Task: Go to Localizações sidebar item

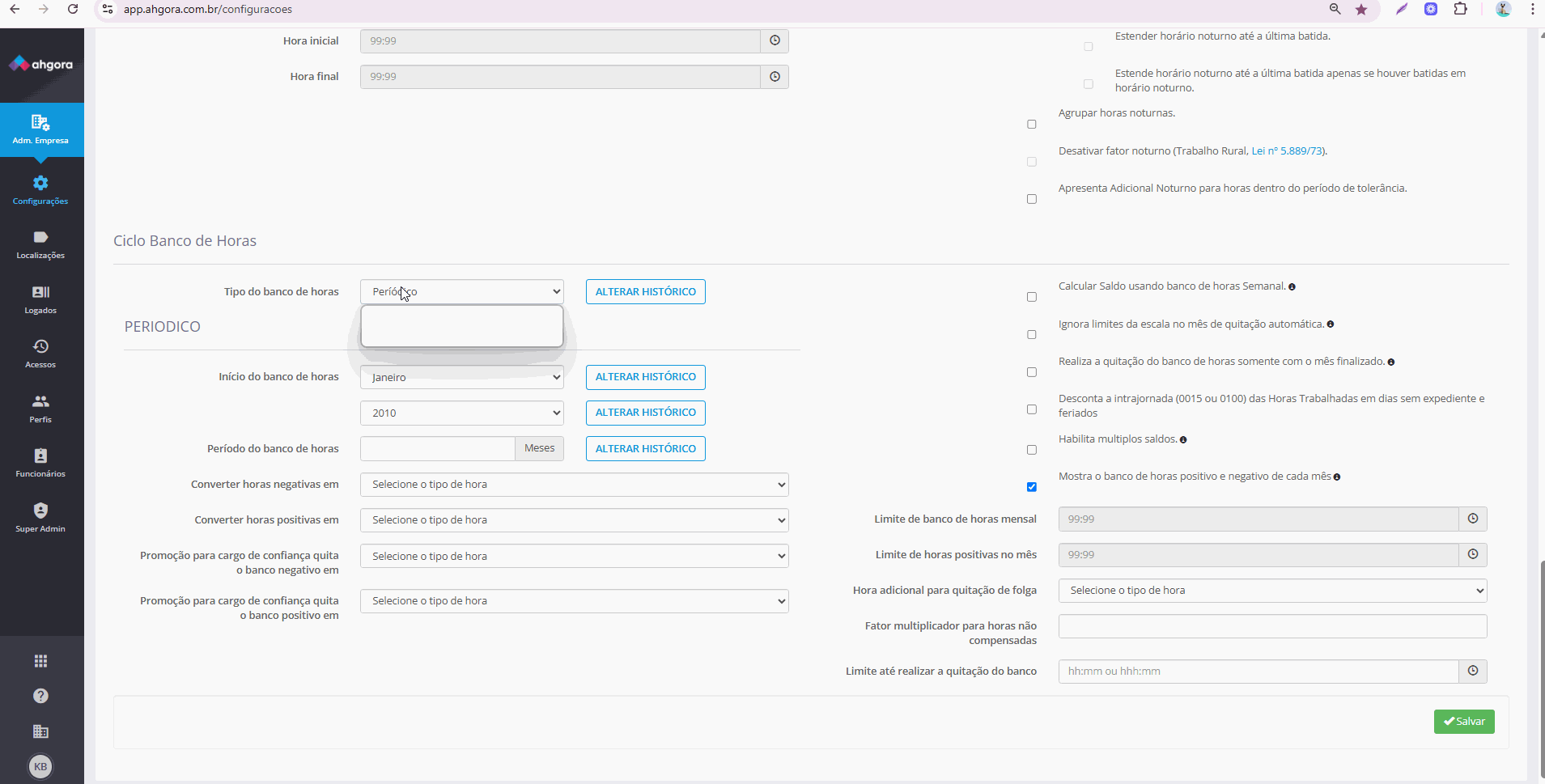Action: click(40, 244)
